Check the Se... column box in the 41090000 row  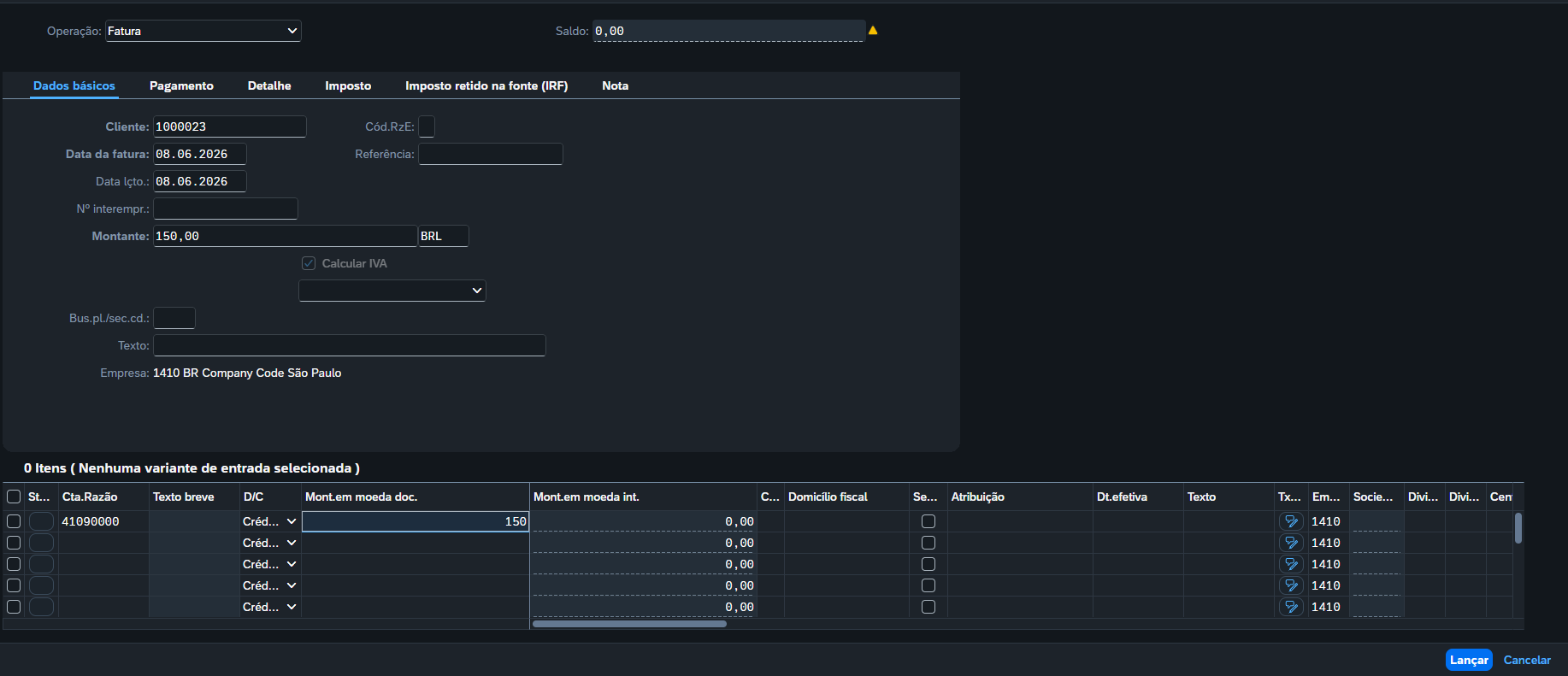pos(928,521)
